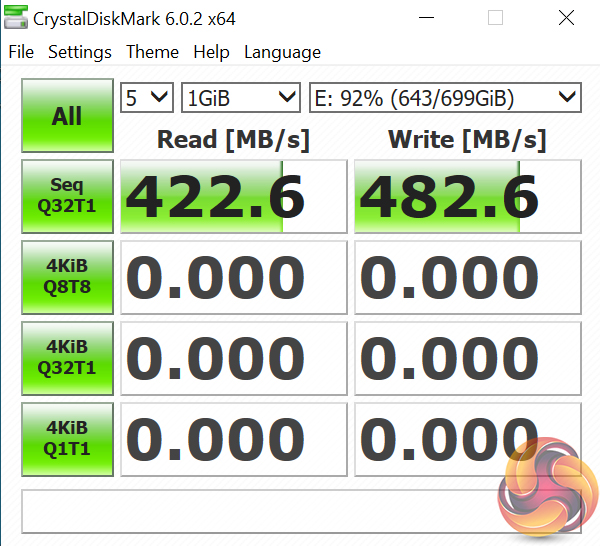Start the 4KiB Q32T1 test
Screen dimensions: 600x546
(67, 358)
